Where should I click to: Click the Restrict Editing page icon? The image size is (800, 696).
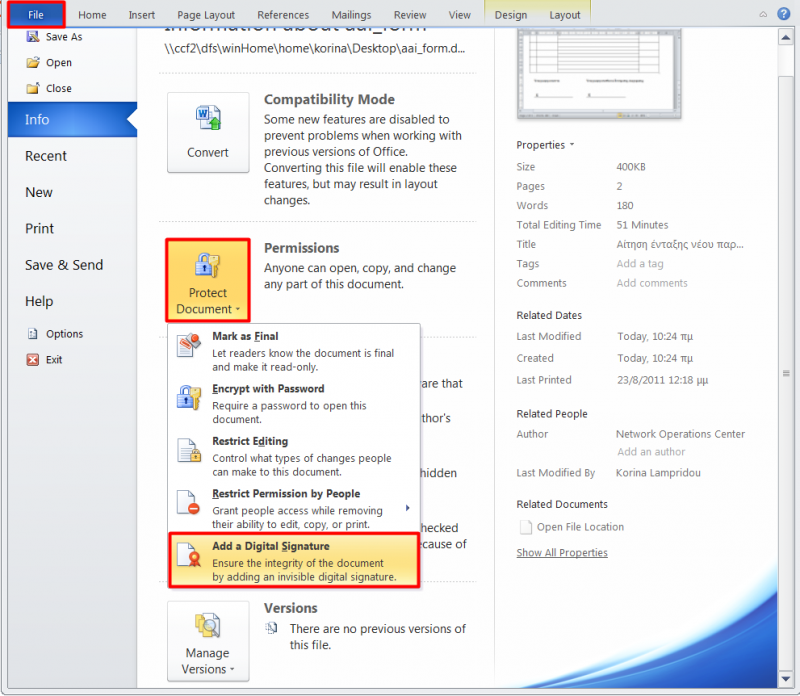188,450
